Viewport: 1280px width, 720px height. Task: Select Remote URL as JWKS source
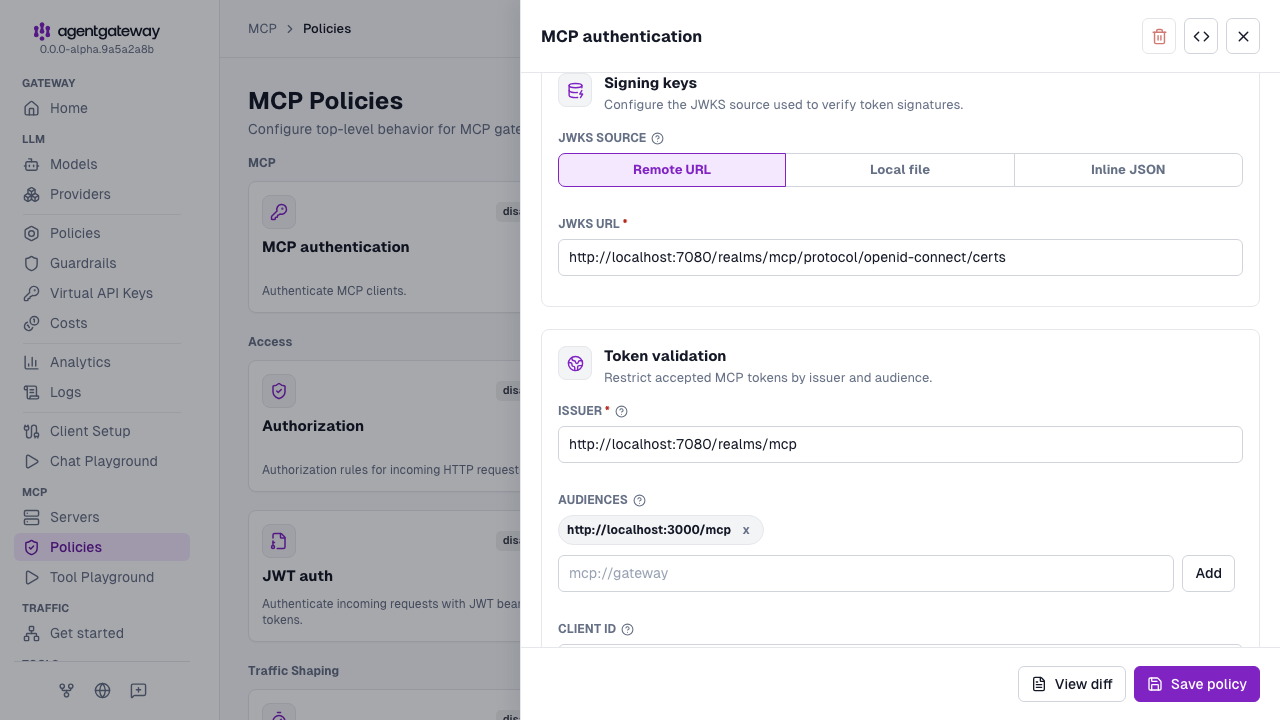(672, 170)
